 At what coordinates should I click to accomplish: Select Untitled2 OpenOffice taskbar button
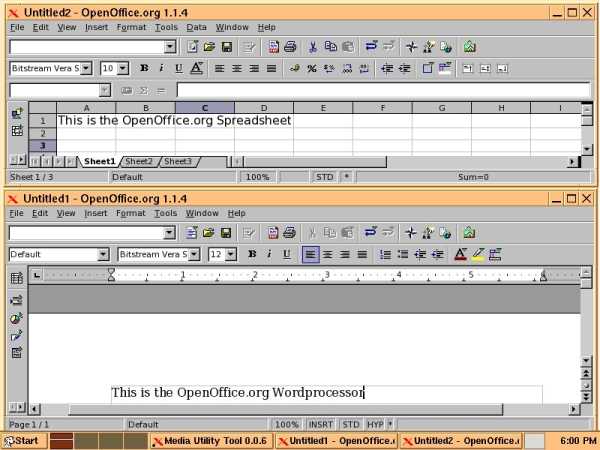pos(461,441)
